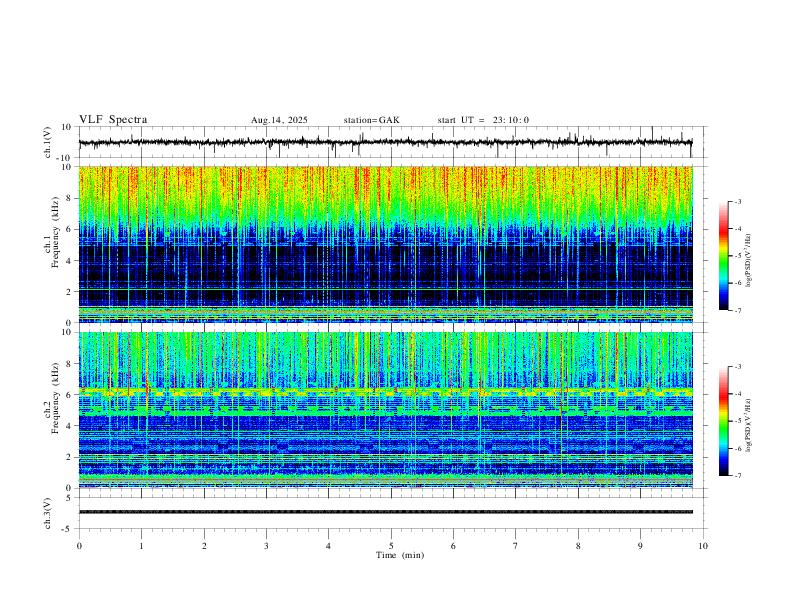This screenshot has width=792, height=612.
Task: Click the 'station=GAK' label
Action: (x=371, y=120)
